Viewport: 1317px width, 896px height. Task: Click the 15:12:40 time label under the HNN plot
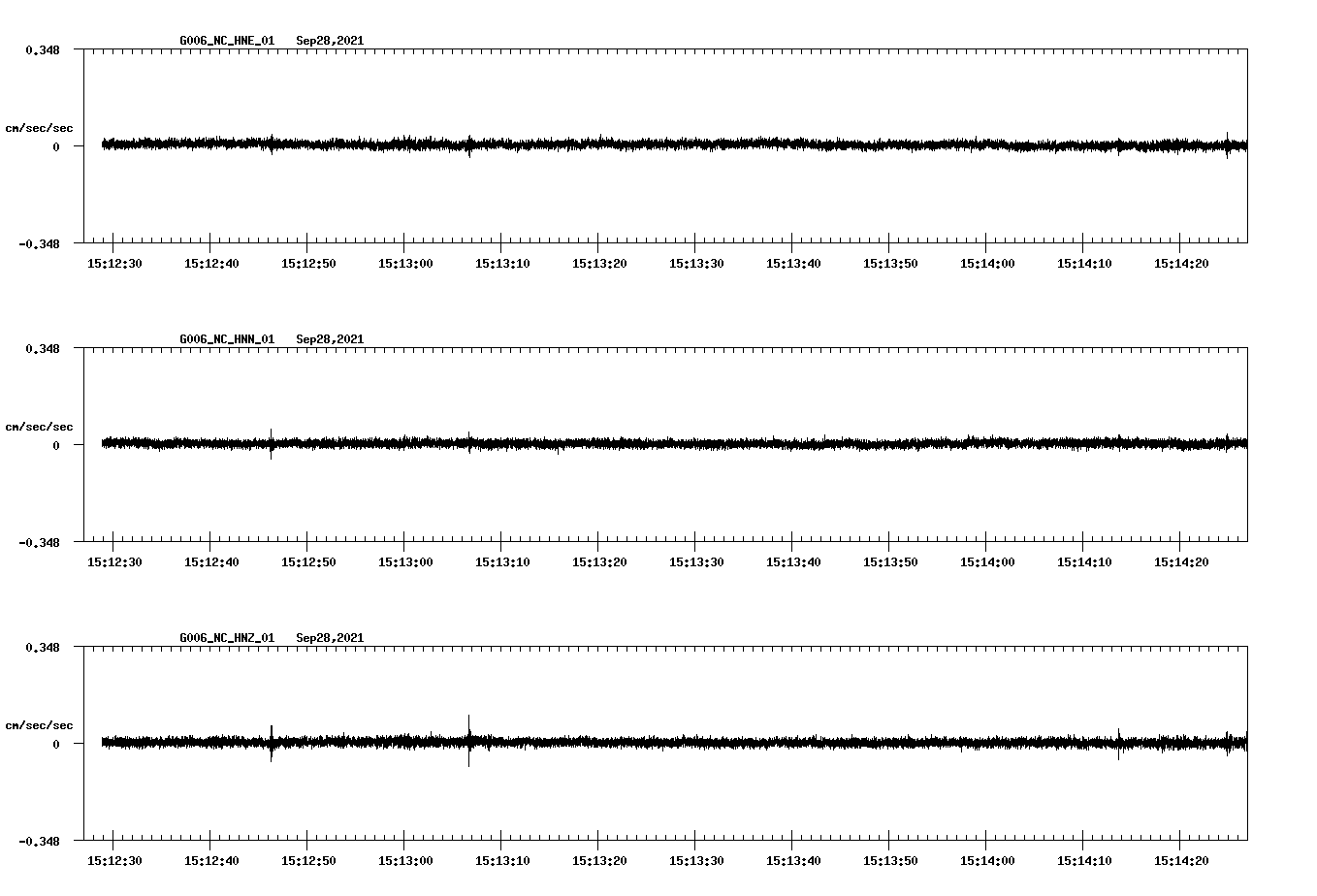[211, 561]
